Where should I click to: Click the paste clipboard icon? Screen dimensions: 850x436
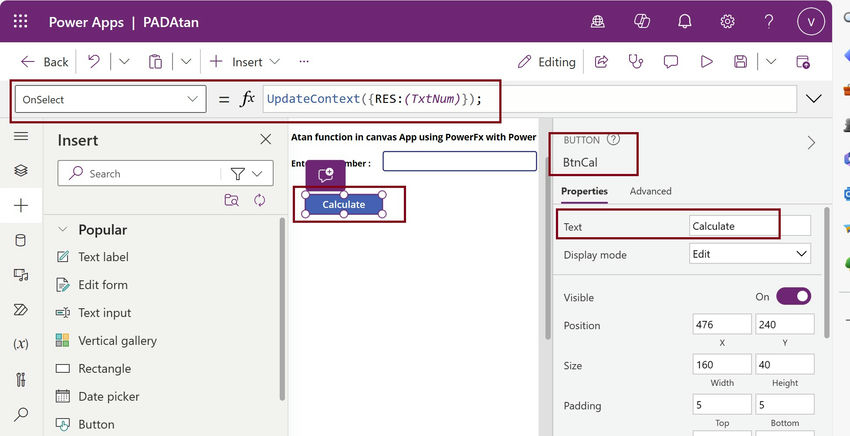pyautogui.click(x=155, y=62)
